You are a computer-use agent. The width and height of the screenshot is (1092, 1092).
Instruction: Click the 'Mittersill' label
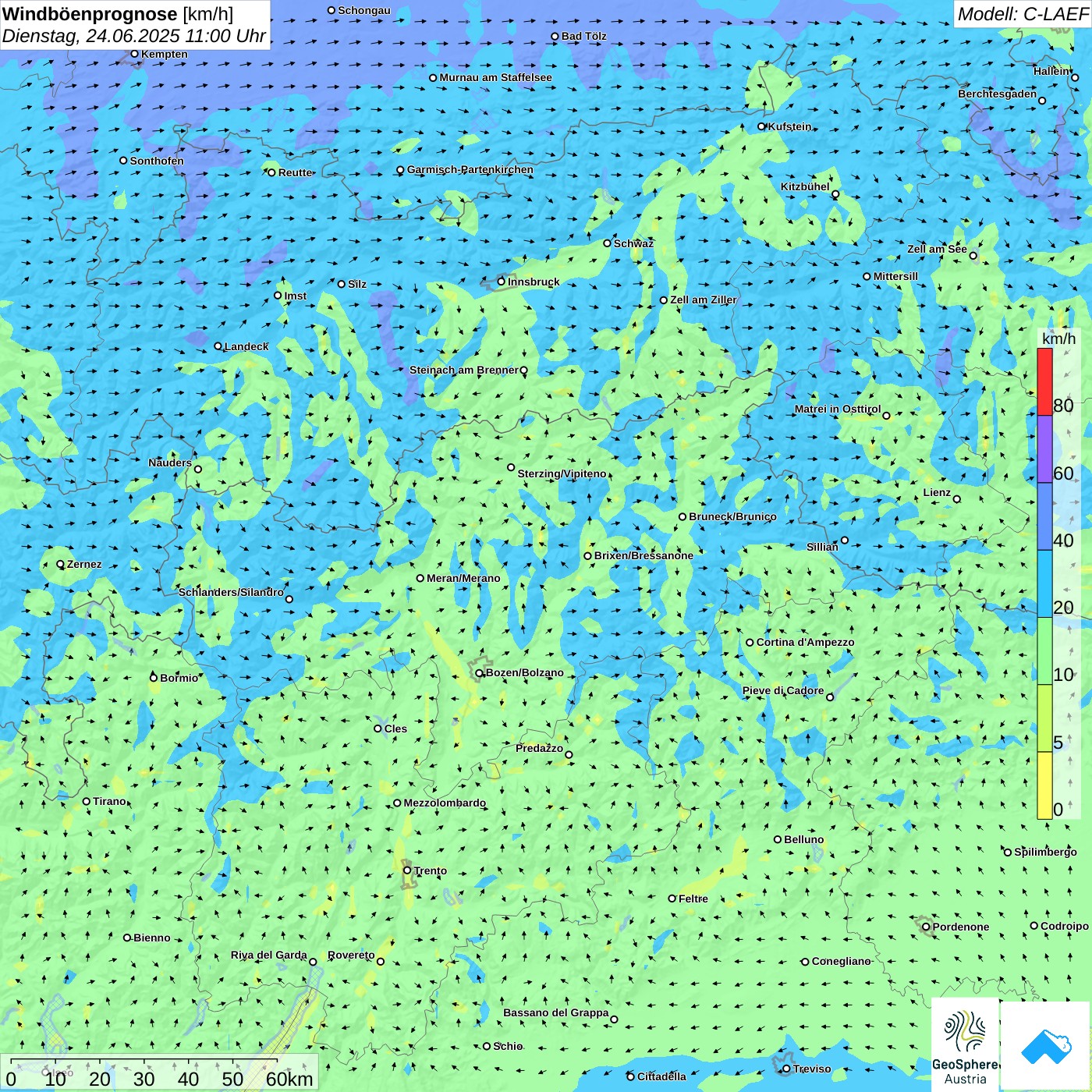(x=895, y=276)
